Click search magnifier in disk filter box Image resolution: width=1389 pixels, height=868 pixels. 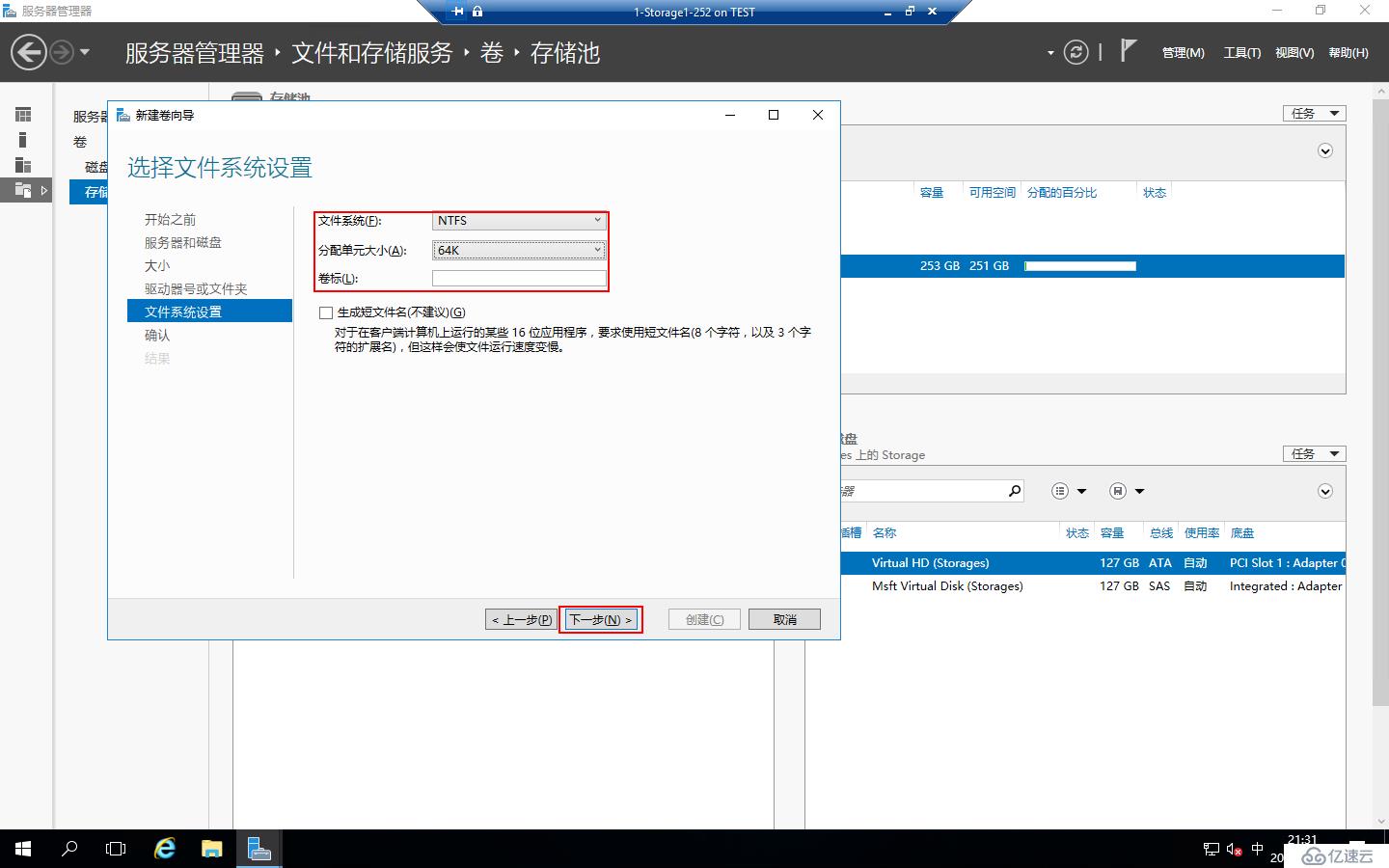point(1014,491)
